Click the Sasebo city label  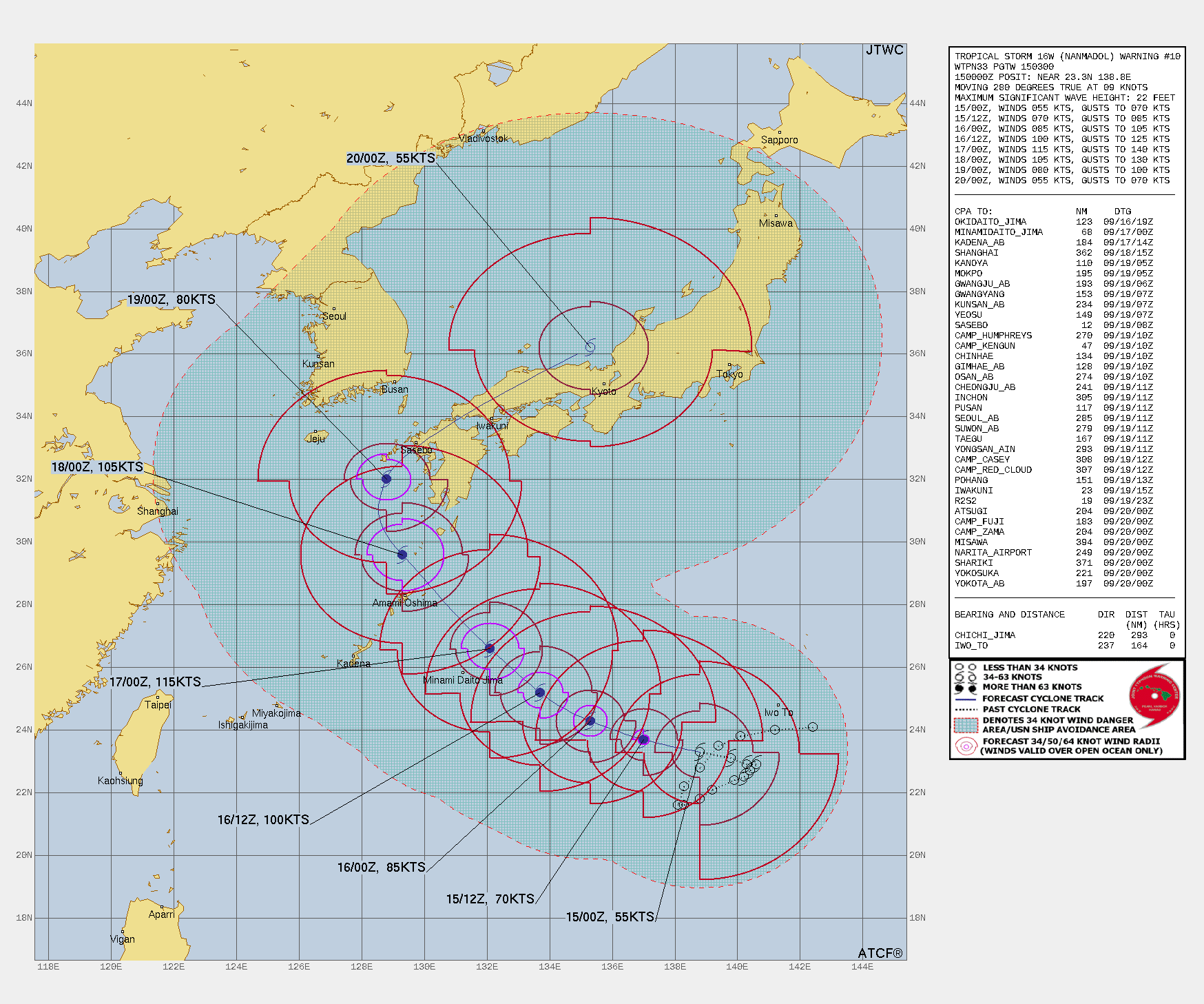[416, 450]
